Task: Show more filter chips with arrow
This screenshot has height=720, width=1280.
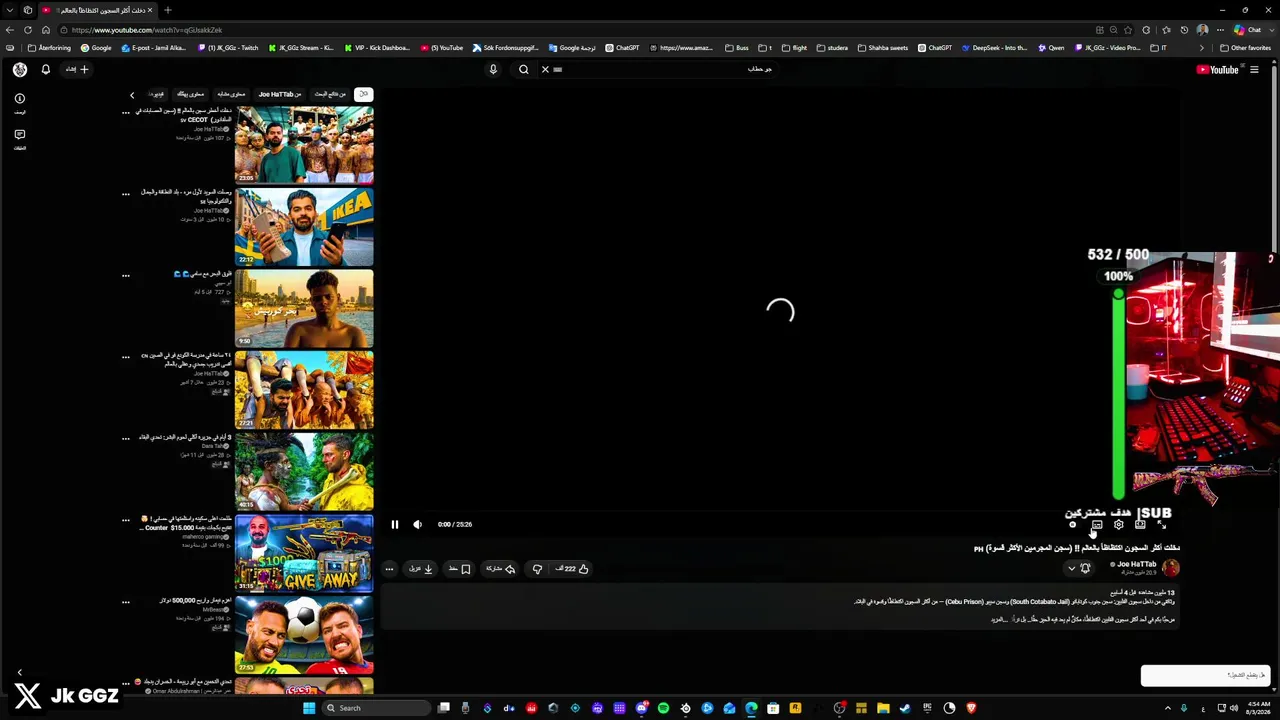Action: (x=132, y=95)
